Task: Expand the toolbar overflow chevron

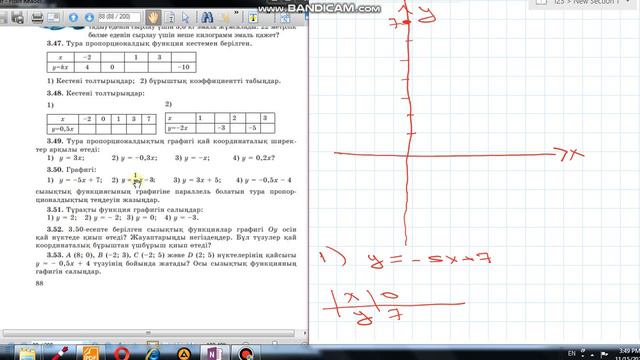Action: pyautogui.click(x=236, y=13)
